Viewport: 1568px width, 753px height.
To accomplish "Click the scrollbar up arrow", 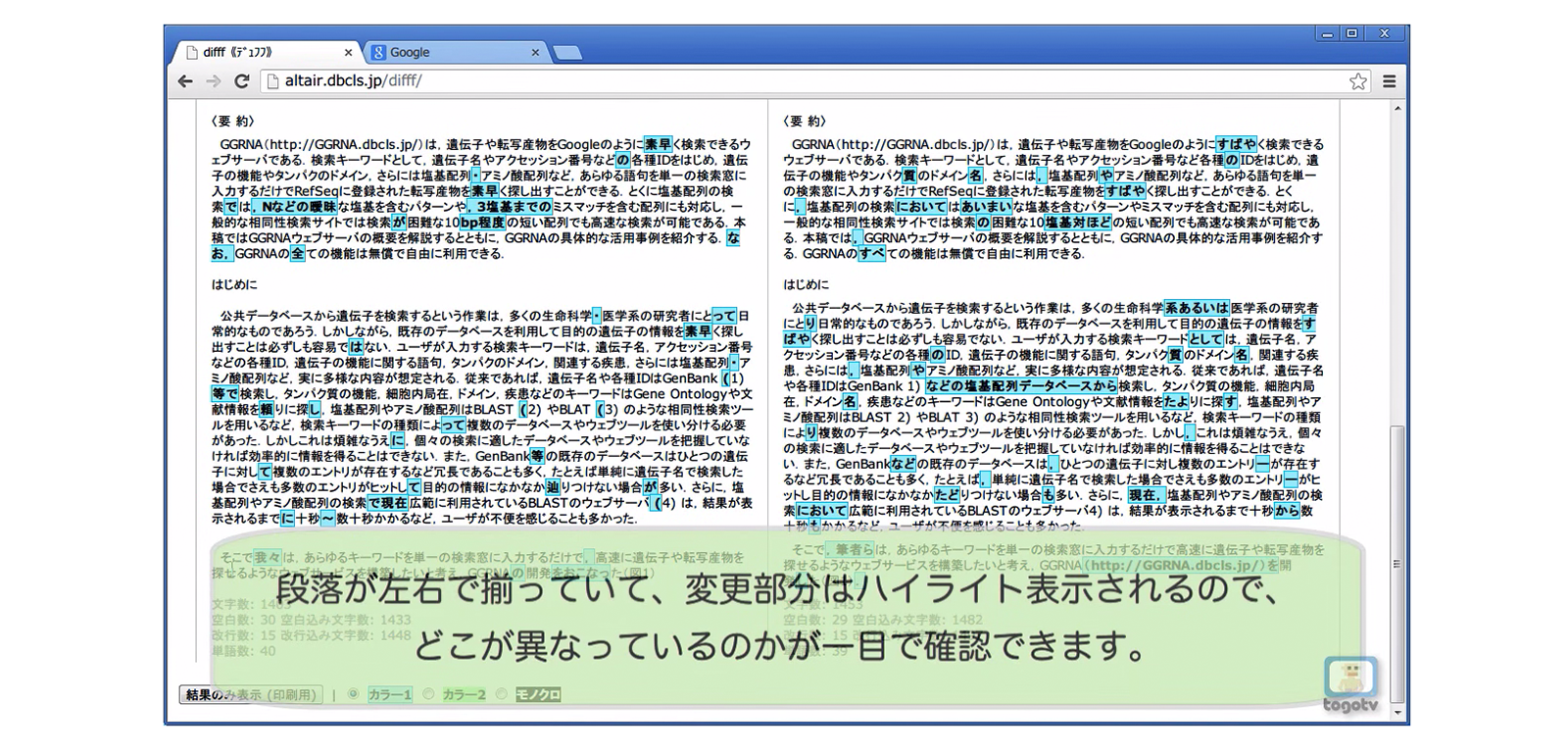I will [1398, 109].
